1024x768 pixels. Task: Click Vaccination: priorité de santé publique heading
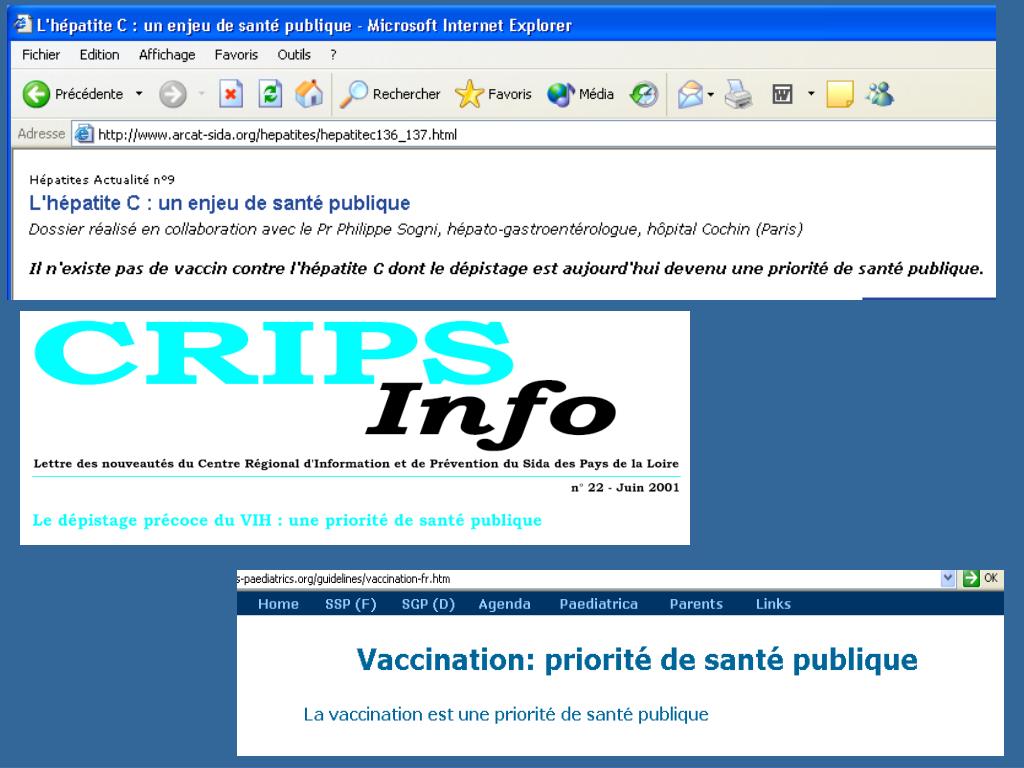point(637,660)
